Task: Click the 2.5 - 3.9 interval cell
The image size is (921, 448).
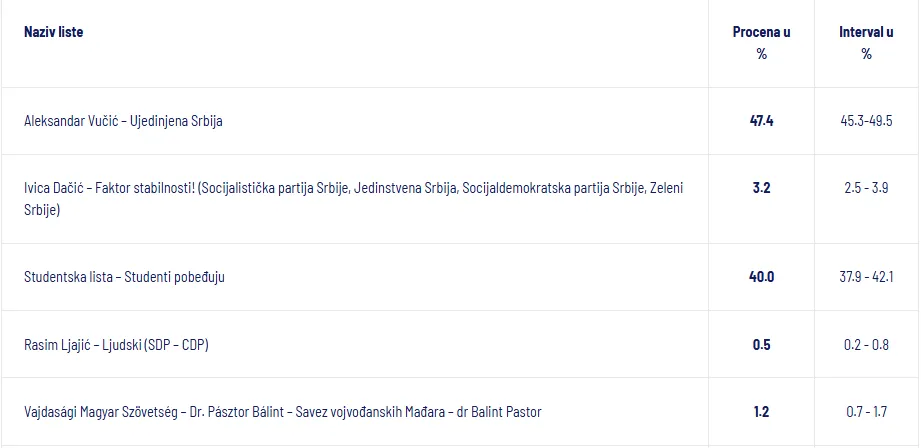Action: click(x=866, y=188)
